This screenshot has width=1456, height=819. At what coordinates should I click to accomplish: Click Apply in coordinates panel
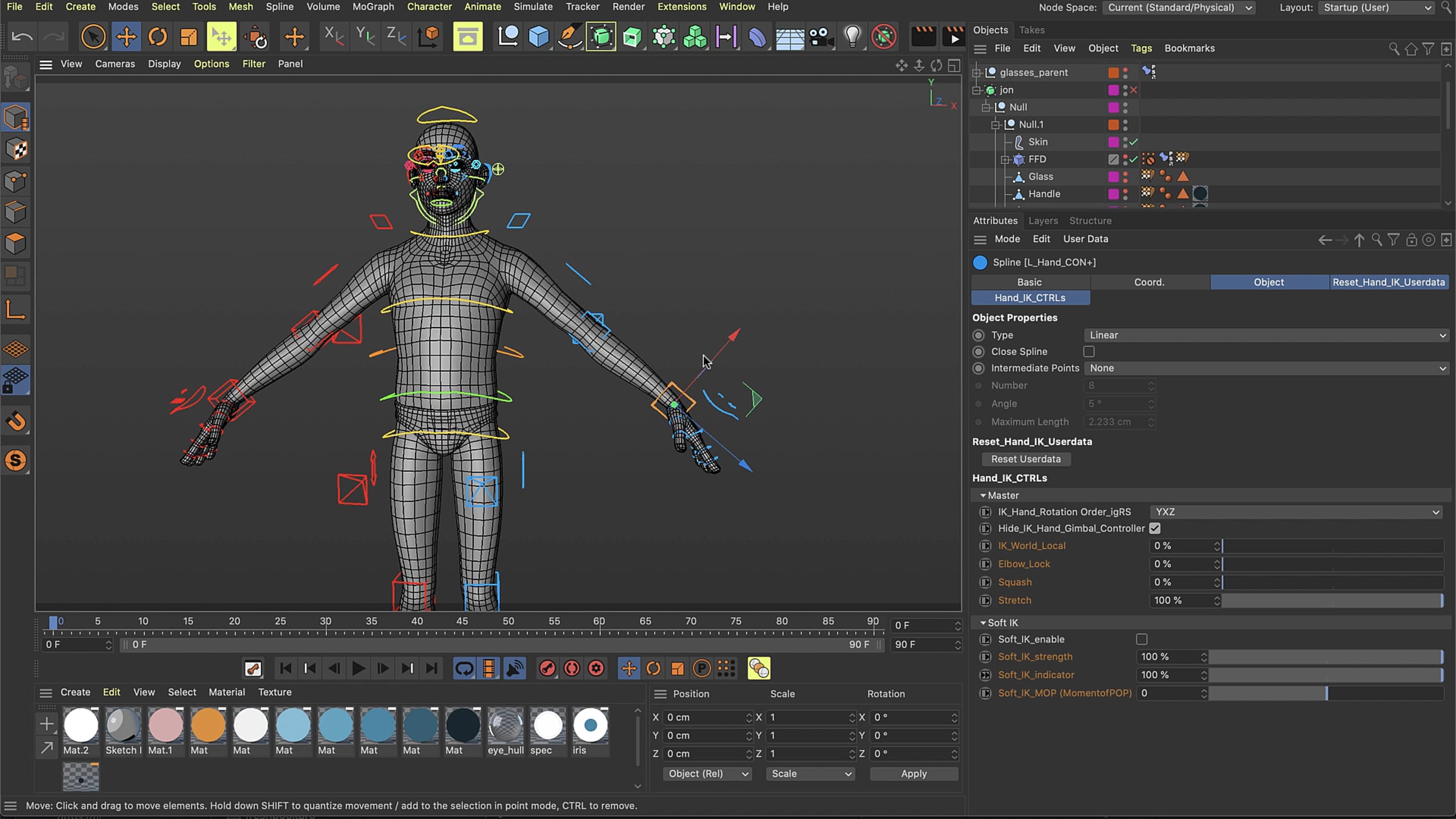pyautogui.click(x=914, y=774)
